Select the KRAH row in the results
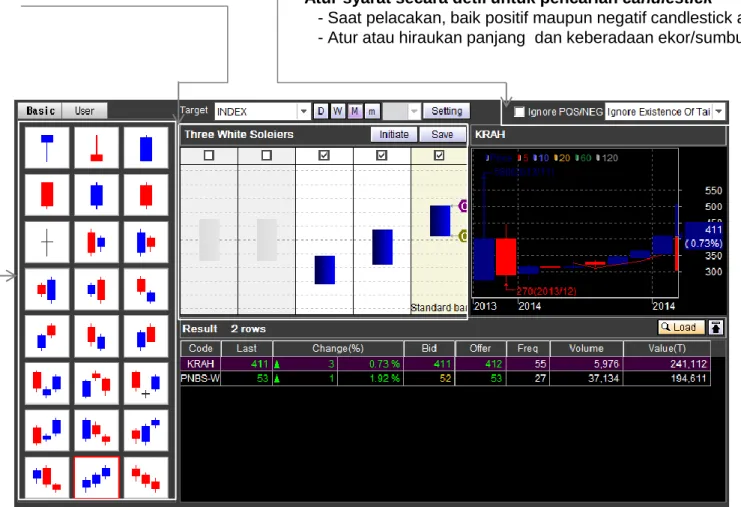The image size is (741, 507). [445, 364]
